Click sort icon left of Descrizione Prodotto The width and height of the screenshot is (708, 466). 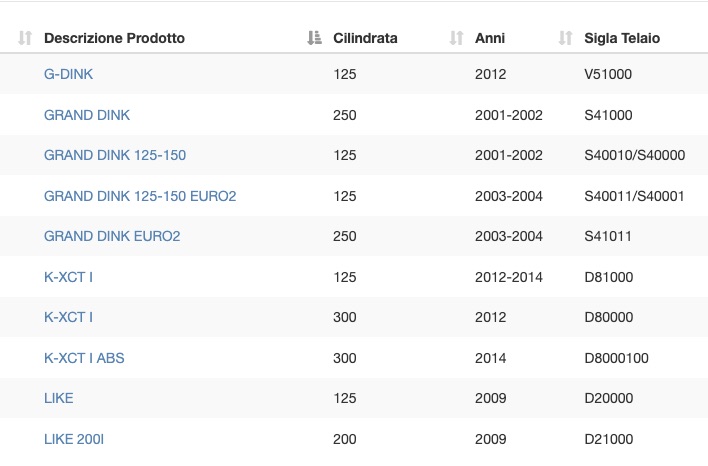(25, 38)
